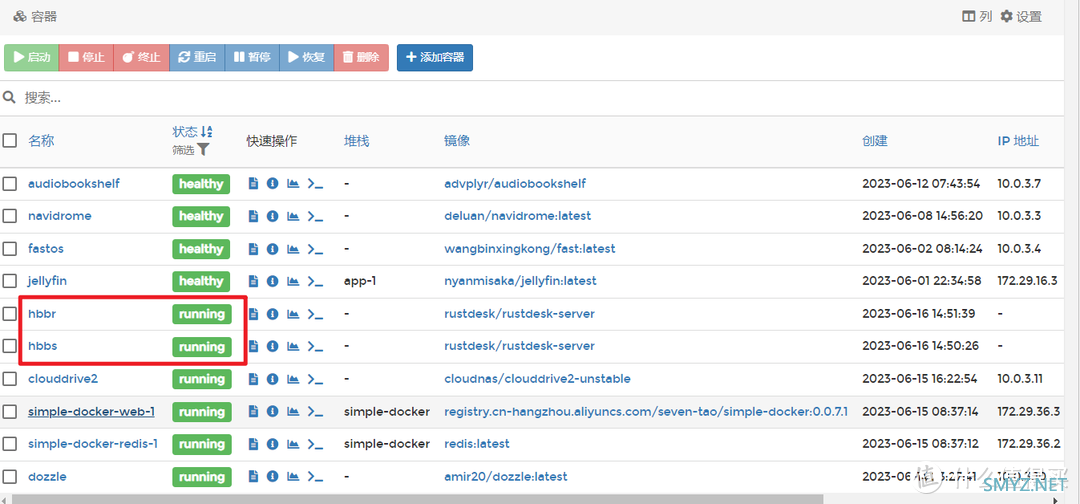This screenshot has width=1080, height=504.
Task: Open console icon for dozzle container
Action: 315,476
